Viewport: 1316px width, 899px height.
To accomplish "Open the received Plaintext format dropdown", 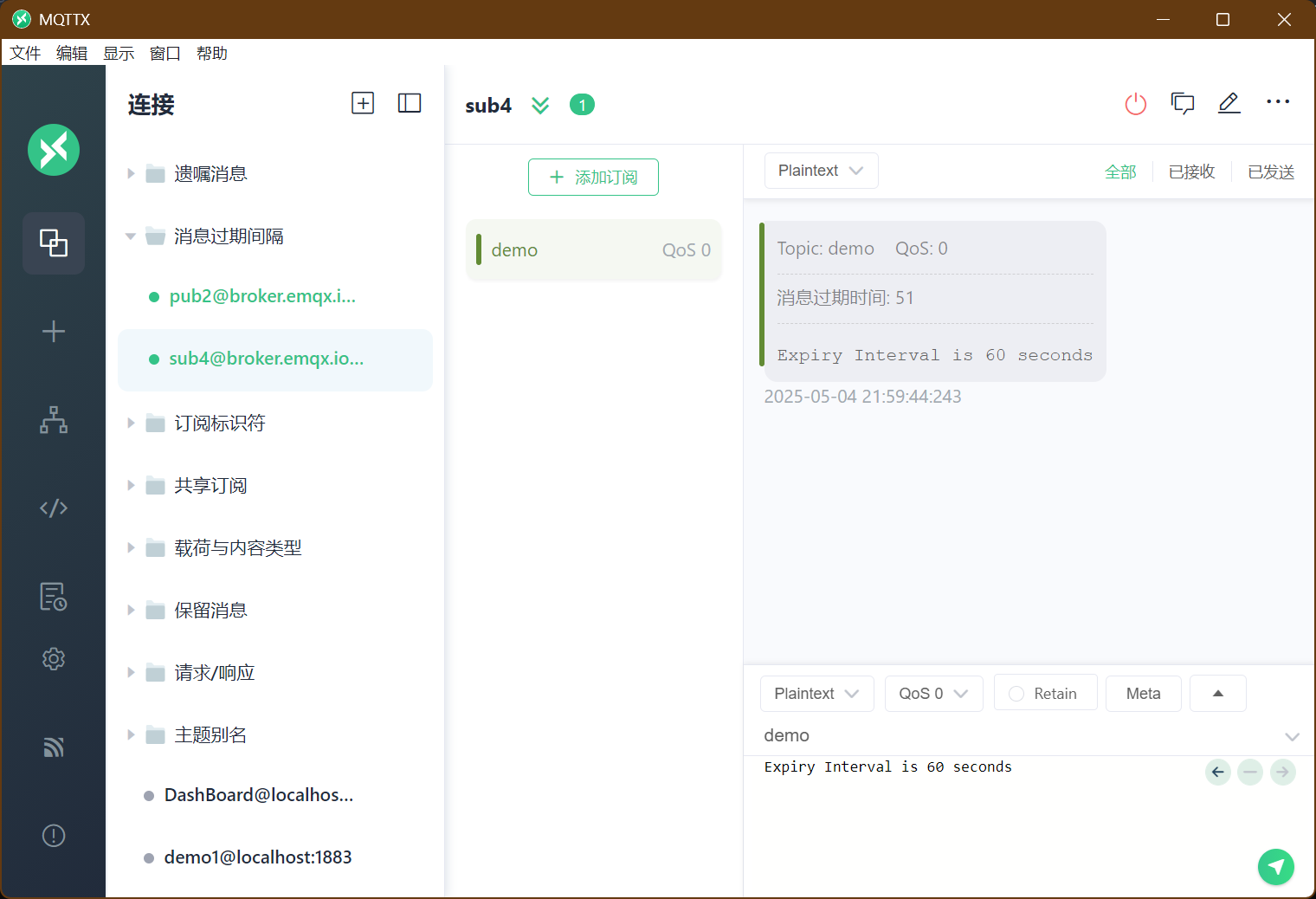I will coord(821,171).
